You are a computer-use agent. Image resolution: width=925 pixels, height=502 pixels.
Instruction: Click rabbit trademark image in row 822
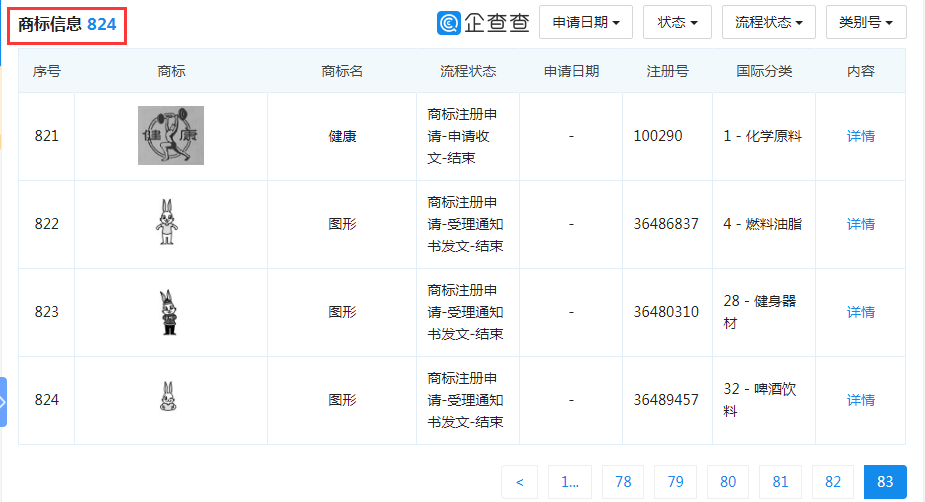(x=166, y=223)
